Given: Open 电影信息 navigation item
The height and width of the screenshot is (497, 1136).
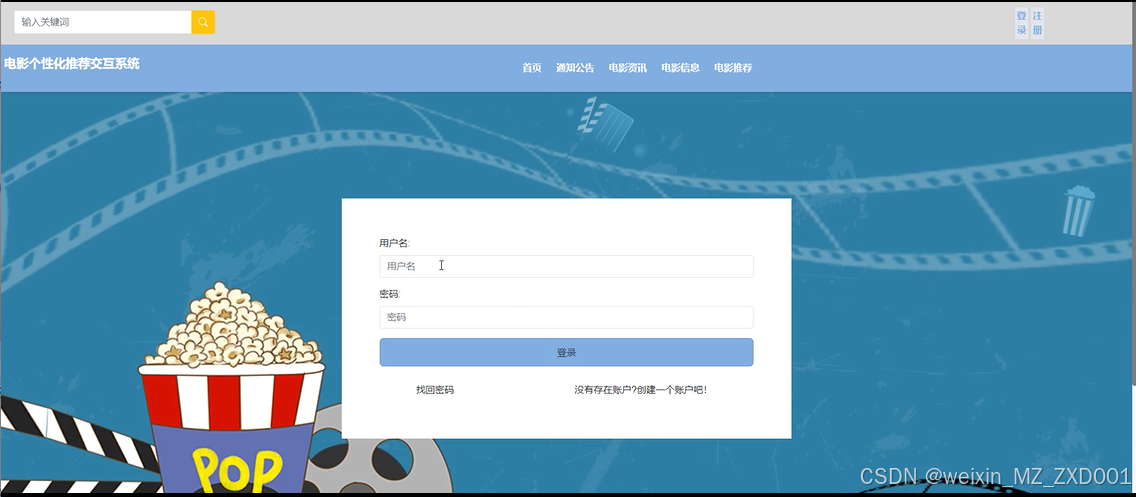Looking at the screenshot, I should point(680,68).
